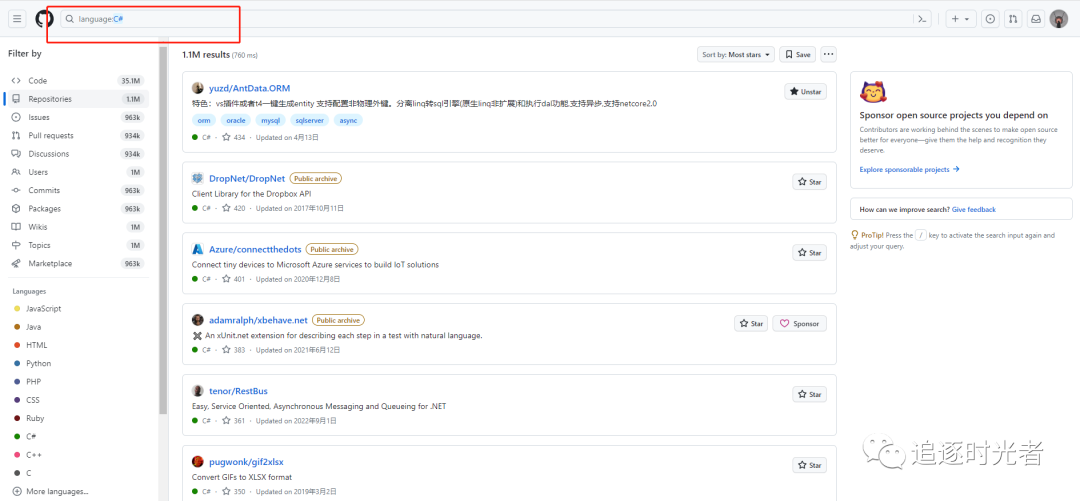Open the Sort by Most stars dropdown
Viewport: 1080px width, 501px height.
tap(736, 54)
